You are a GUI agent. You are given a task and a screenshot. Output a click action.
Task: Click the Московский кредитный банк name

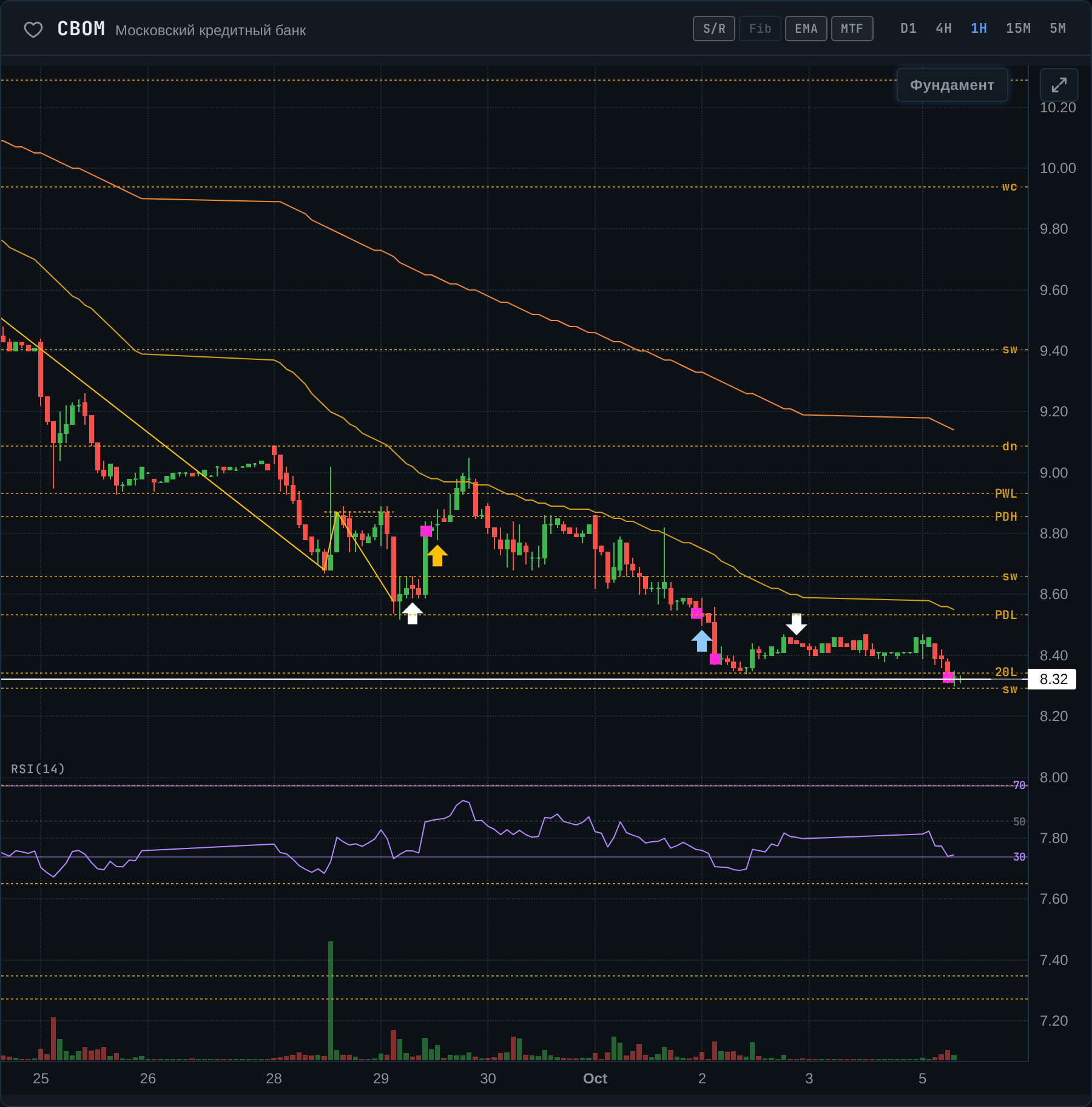[x=211, y=30]
